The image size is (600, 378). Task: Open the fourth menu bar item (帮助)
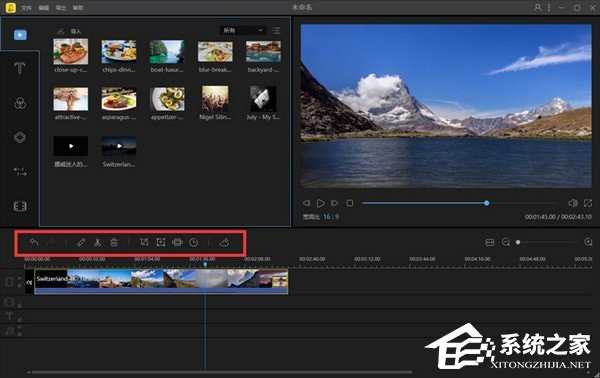tap(78, 8)
